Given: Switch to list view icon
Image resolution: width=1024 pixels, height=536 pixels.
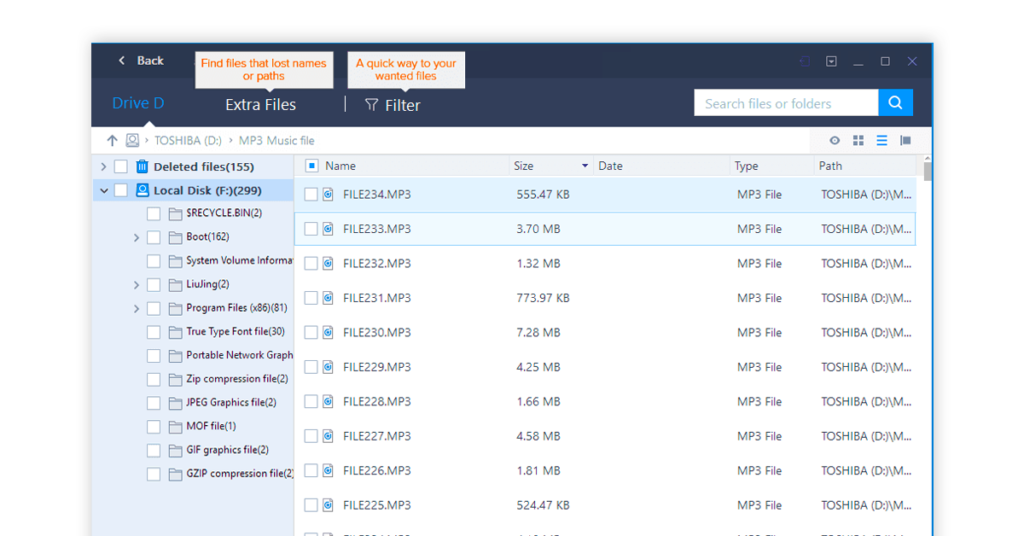Looking at the screenshot, I should [x=882, y=140].
